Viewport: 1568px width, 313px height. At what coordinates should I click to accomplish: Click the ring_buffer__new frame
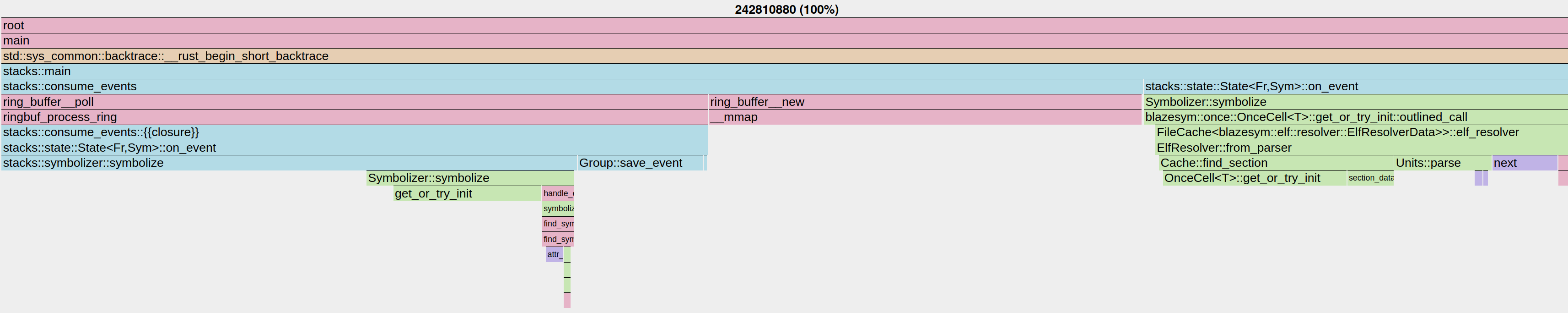[x=925, y=102]
